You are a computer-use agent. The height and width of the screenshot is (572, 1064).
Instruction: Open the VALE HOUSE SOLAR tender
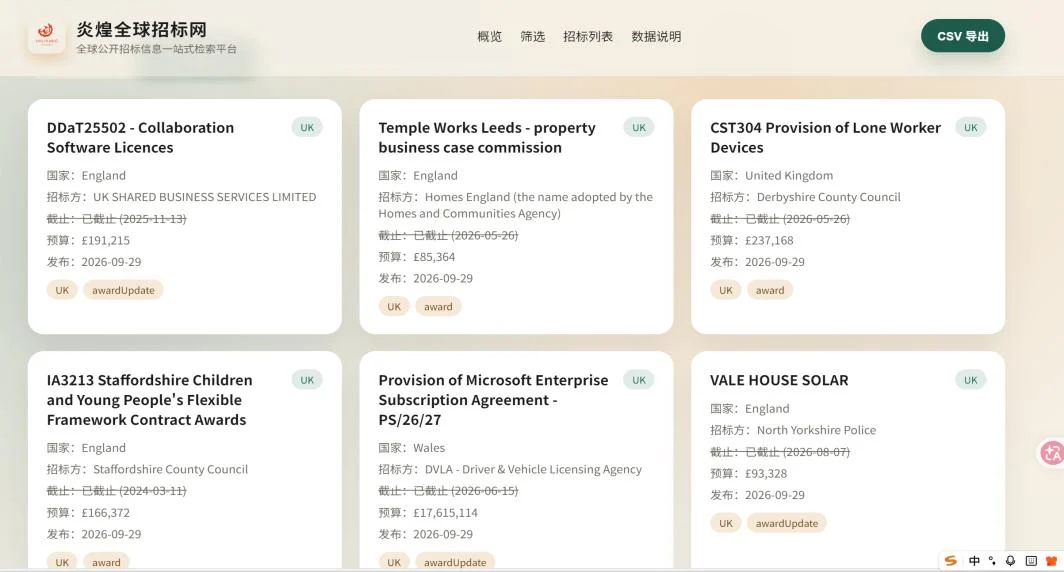(779, 380)
